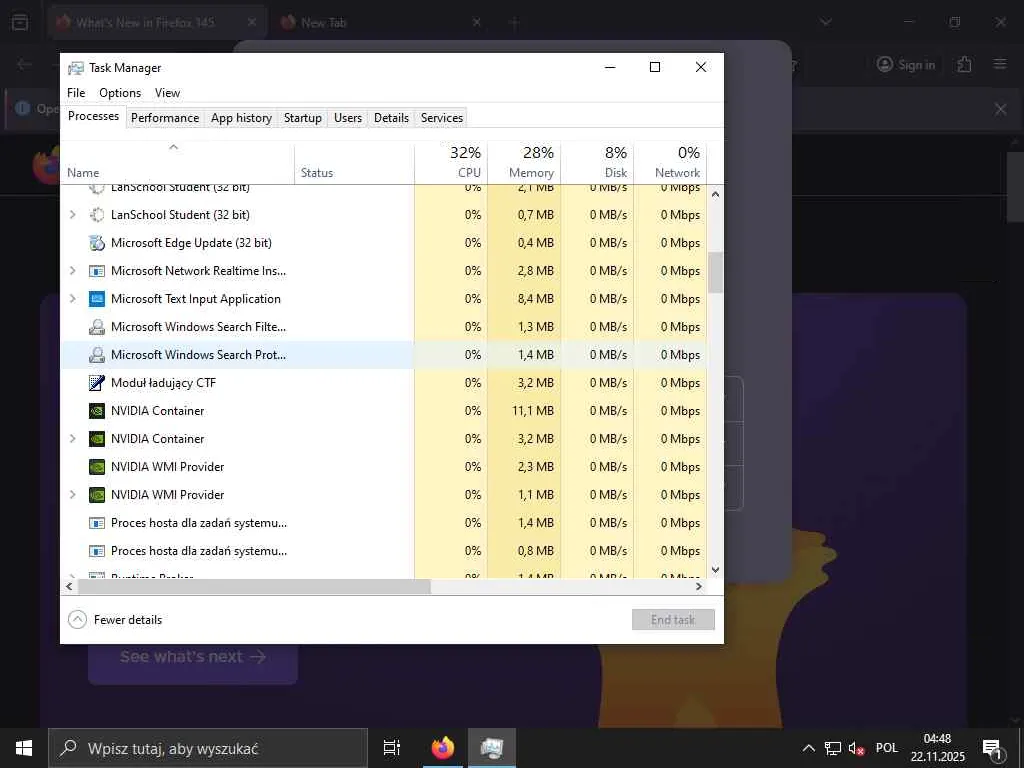Click the 3,2 MB NVIDIA Container icon
This screenshot has width=1024, height=768.
(97, 439)
